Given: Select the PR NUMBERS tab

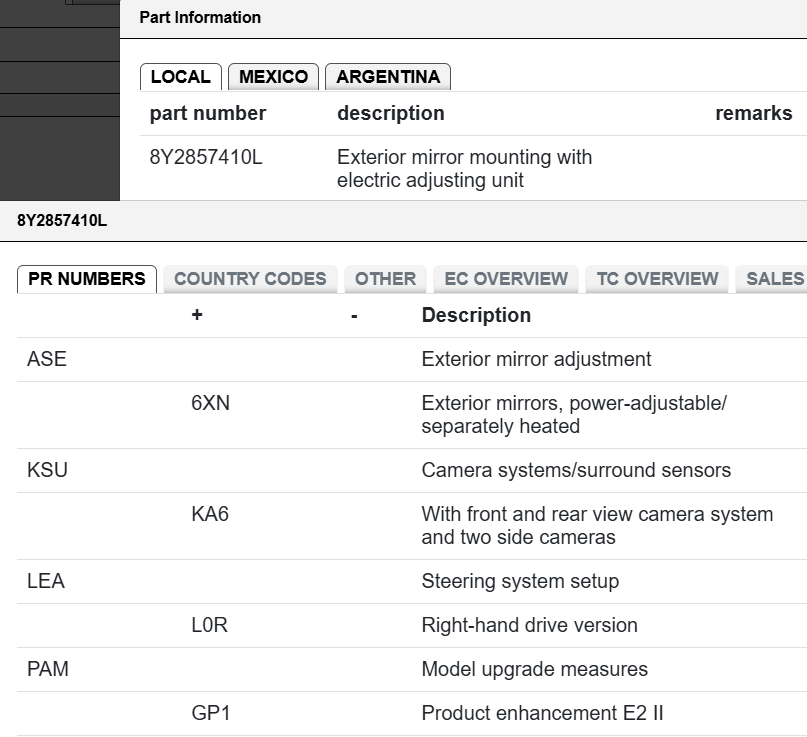Looking at the screenshot, I should (x=86, y=279).
